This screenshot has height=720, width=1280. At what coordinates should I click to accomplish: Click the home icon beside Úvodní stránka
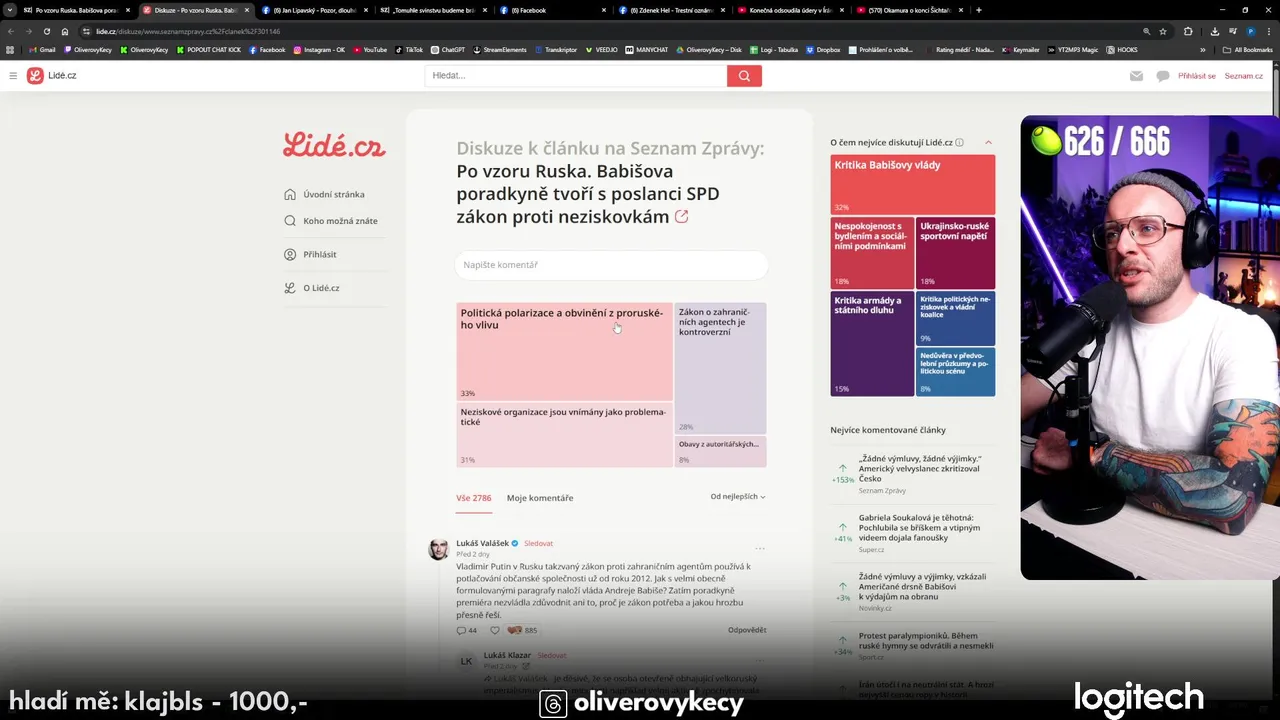pyautogui.click(x=290, y=194)
